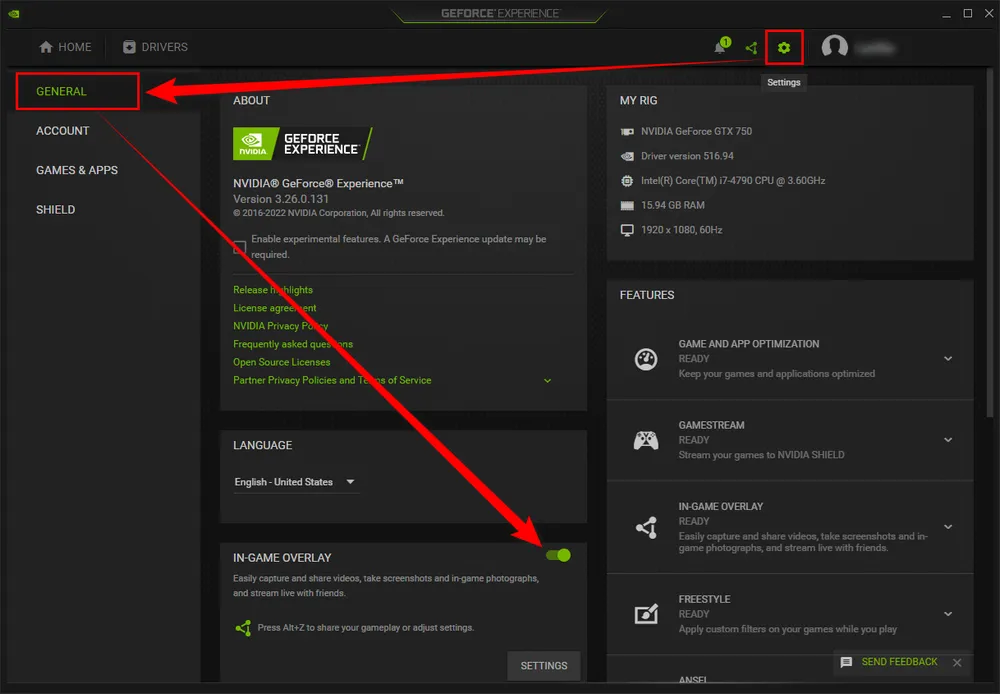Open License agreement link
The height and width of the screenshot is (694, 1000).
pyautogui.click(x=274, y=308)
